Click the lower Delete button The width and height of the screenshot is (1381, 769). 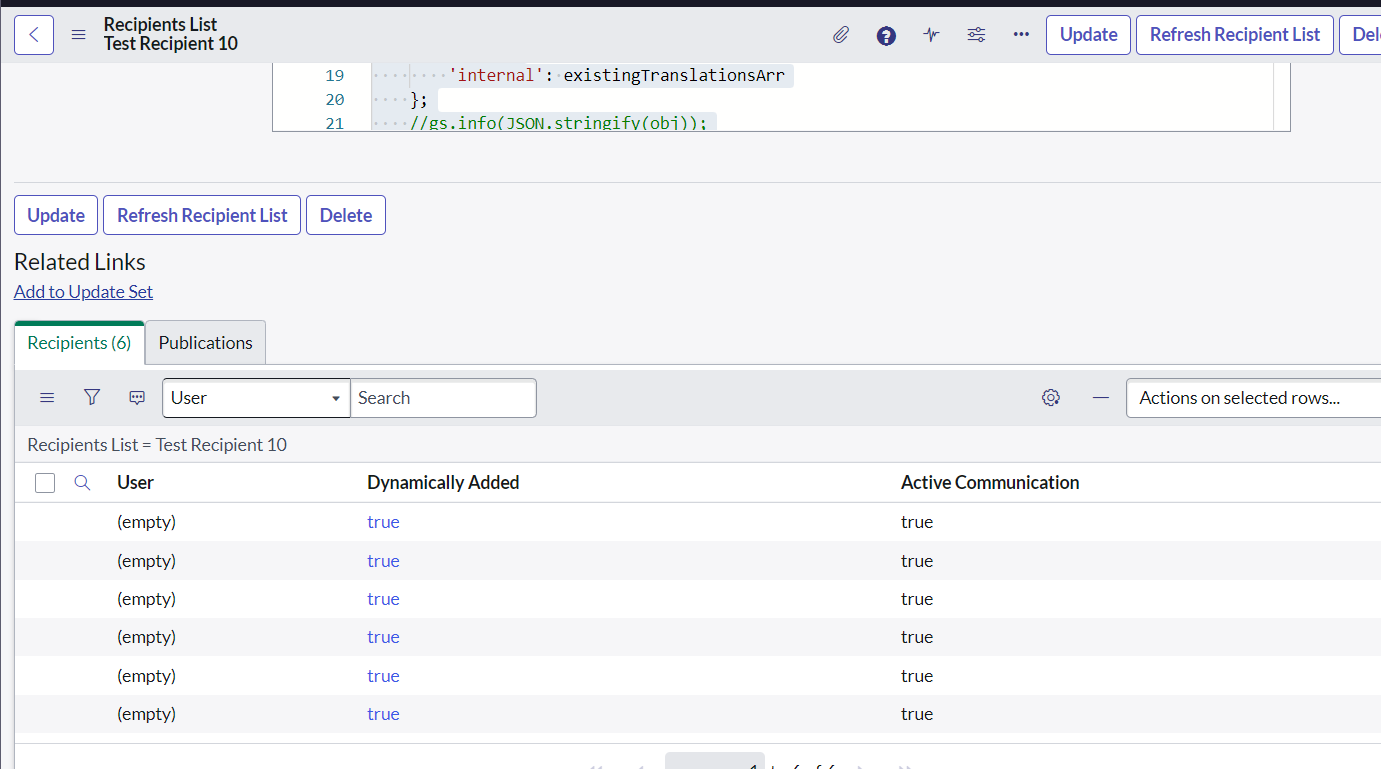click(x=346, y=215)
